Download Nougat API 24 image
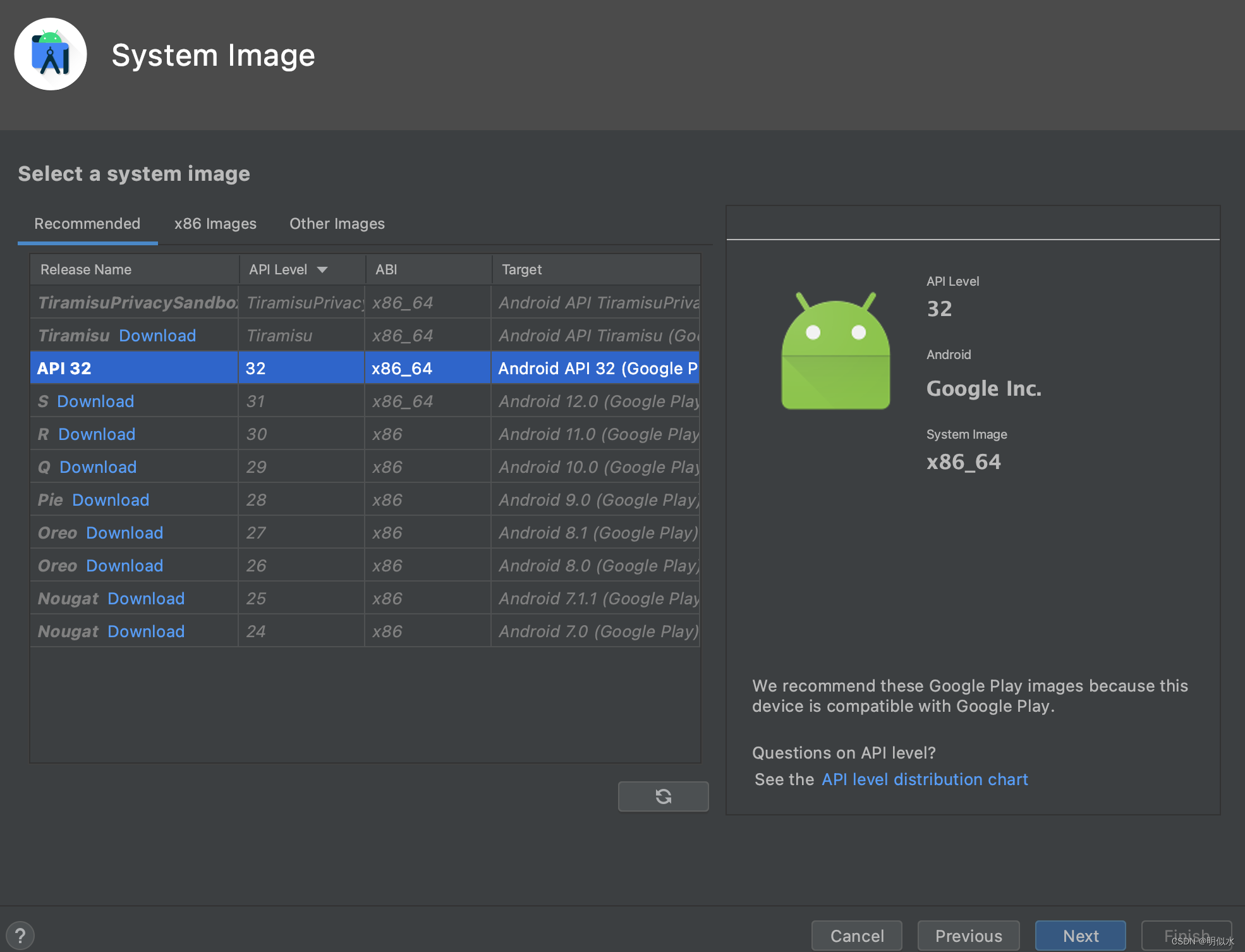1245x952 pixels. [x=146, y=632]
